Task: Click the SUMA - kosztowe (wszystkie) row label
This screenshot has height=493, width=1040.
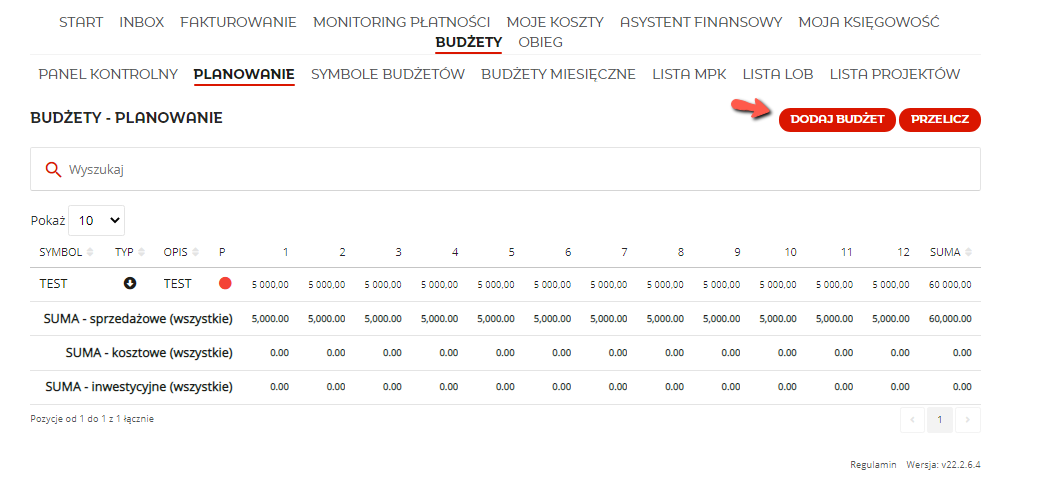Action: tap(149, 353)
